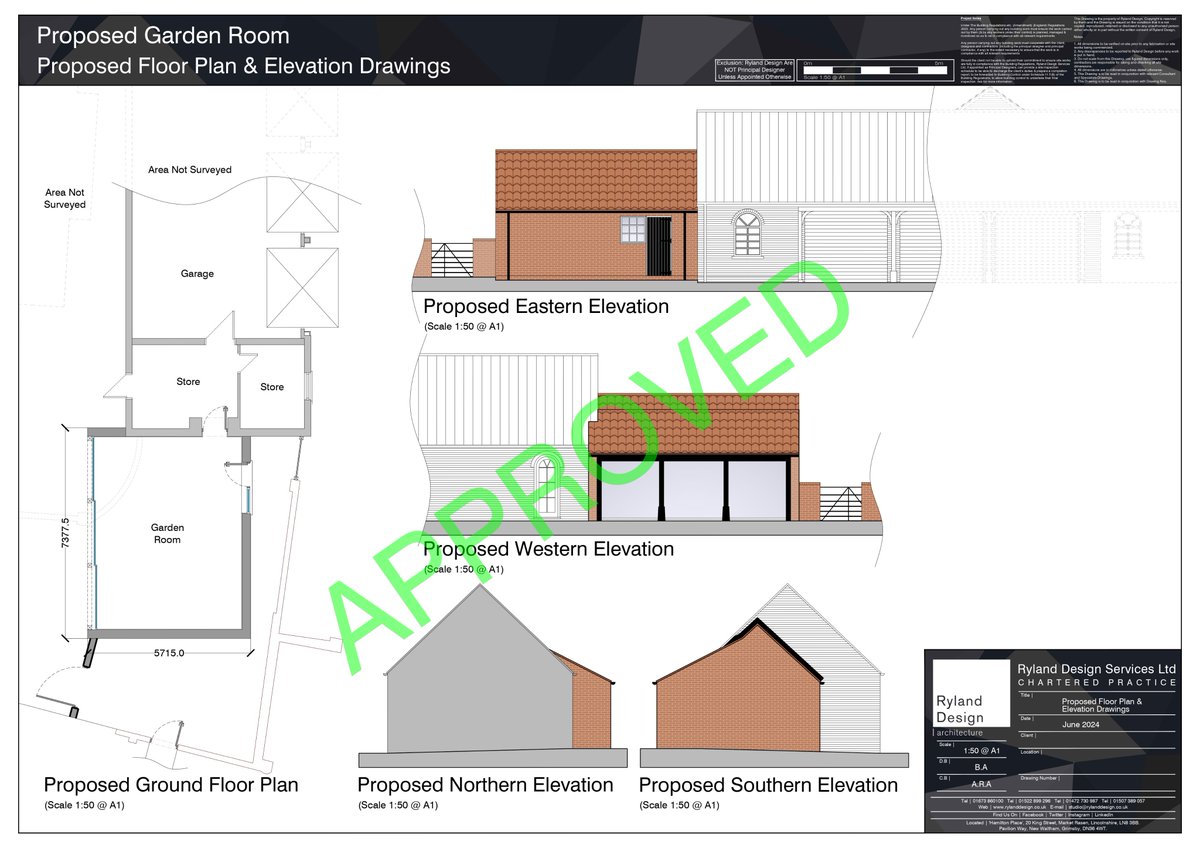The width and height of the screenshot is (1200, 848).
Task: Click the 'Proposed Southern Elevation' caption
Action: point(768,785)
